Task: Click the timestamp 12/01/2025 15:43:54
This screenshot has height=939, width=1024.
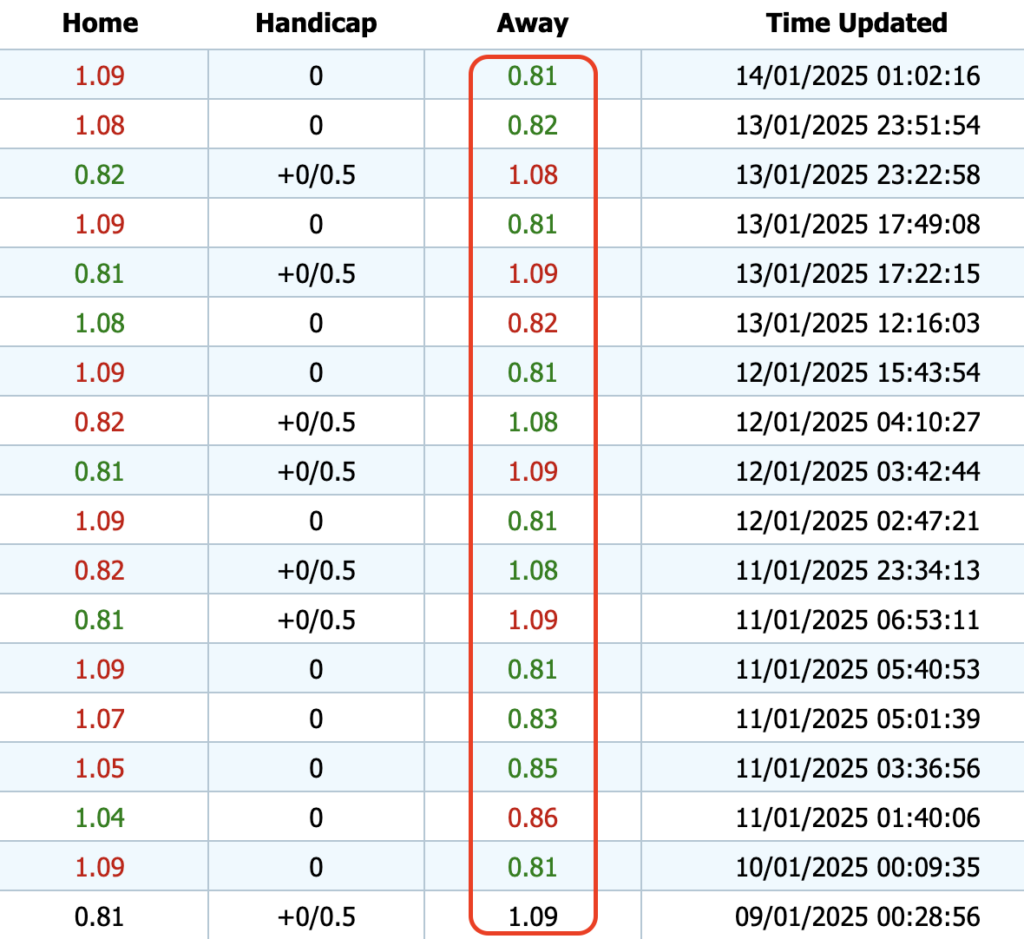Action: [856, 372]
